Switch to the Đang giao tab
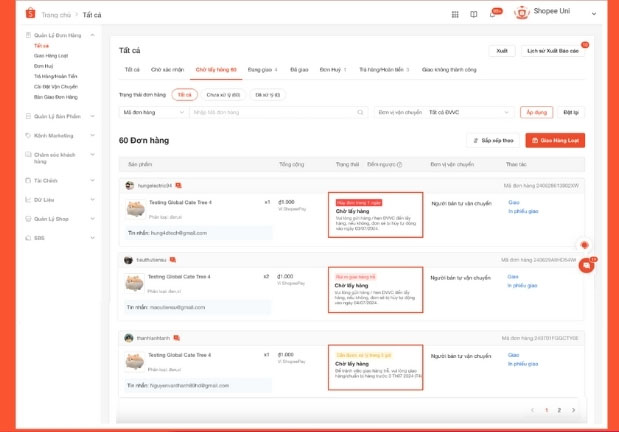This screenshot has height=432, width=619. (x=263, y=69)
